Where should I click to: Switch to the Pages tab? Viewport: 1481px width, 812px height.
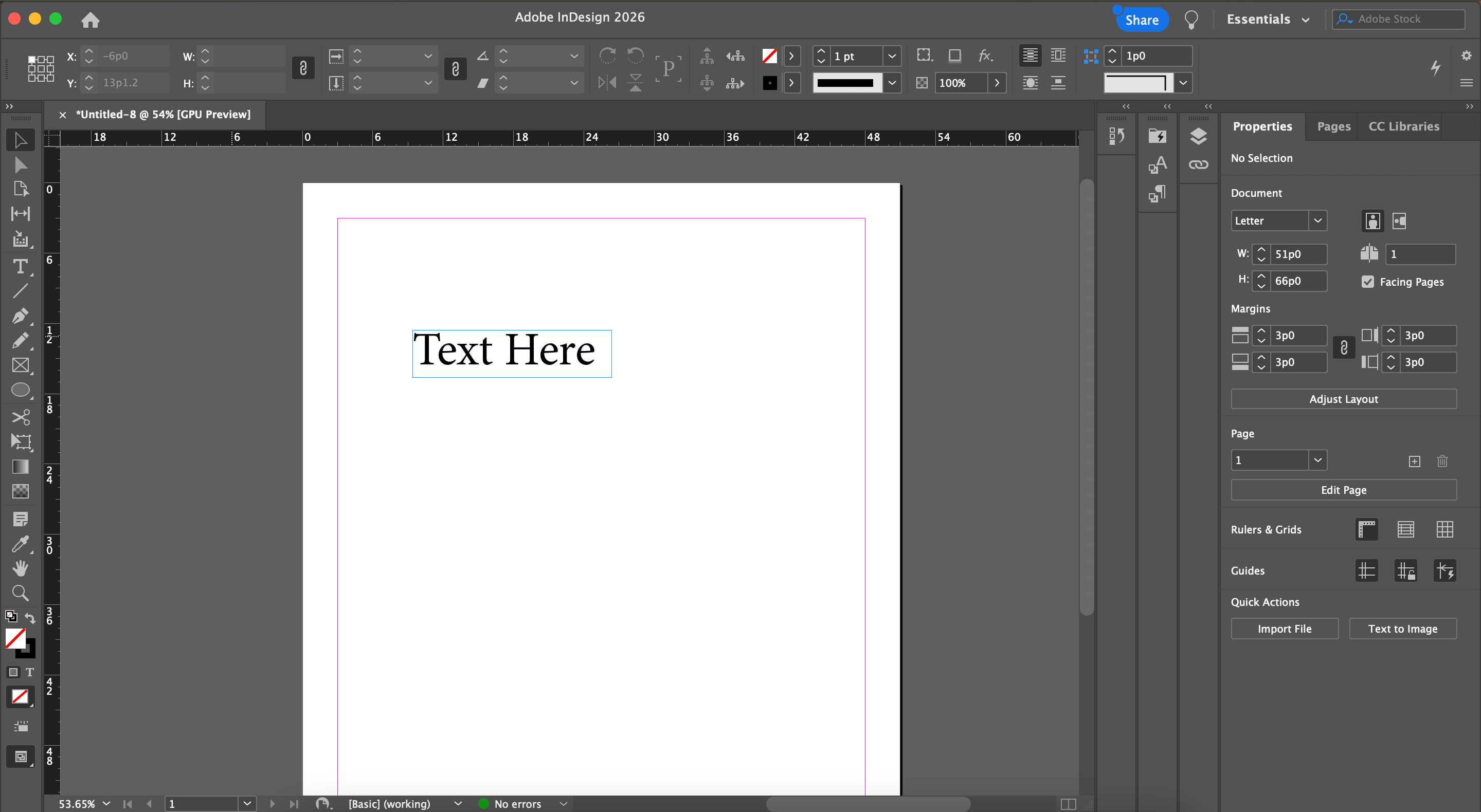click(x=1333, y=126)
